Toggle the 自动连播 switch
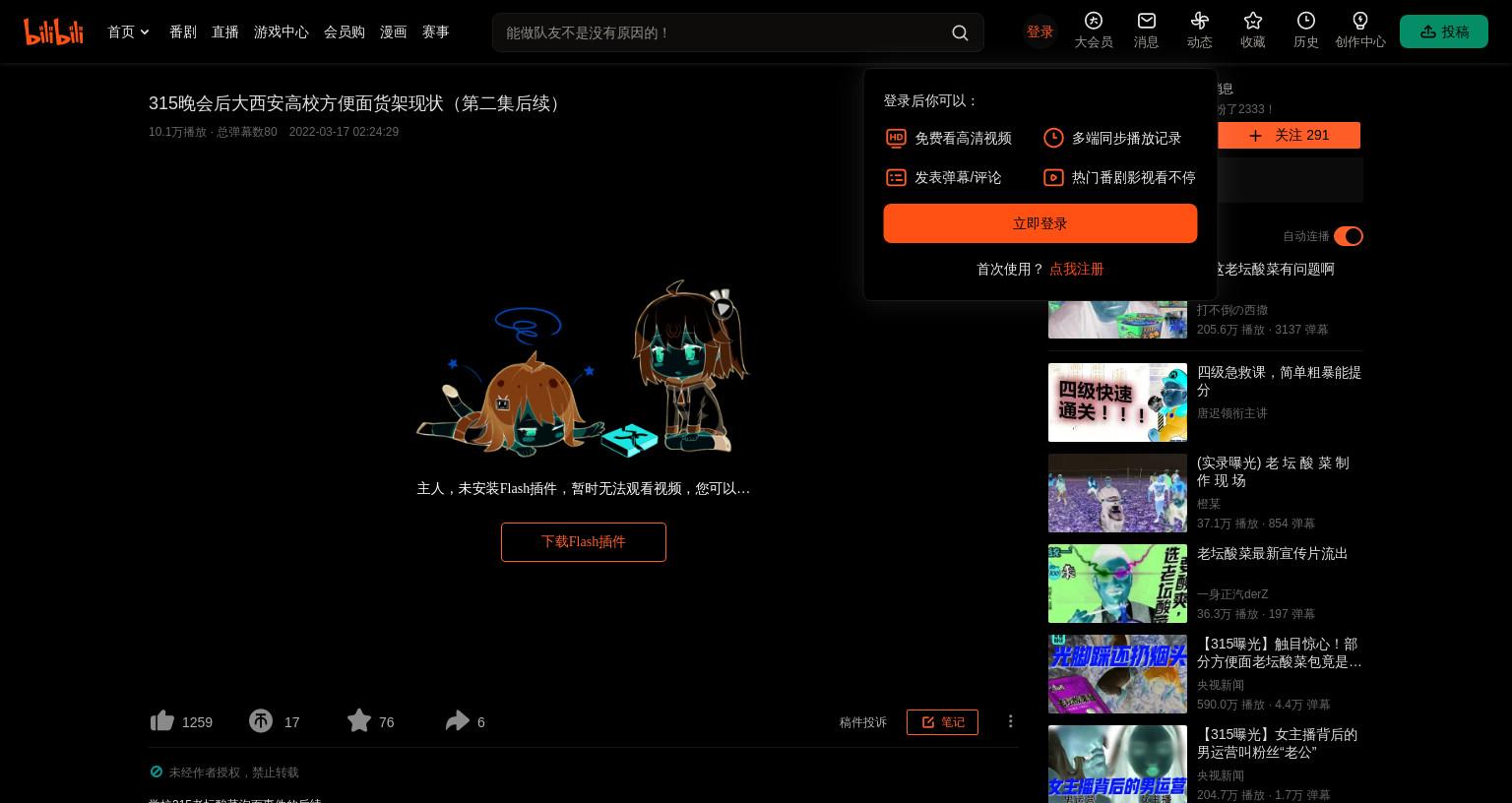Viewport: 1512px width, 803px height. click(x=1349, y=236)
